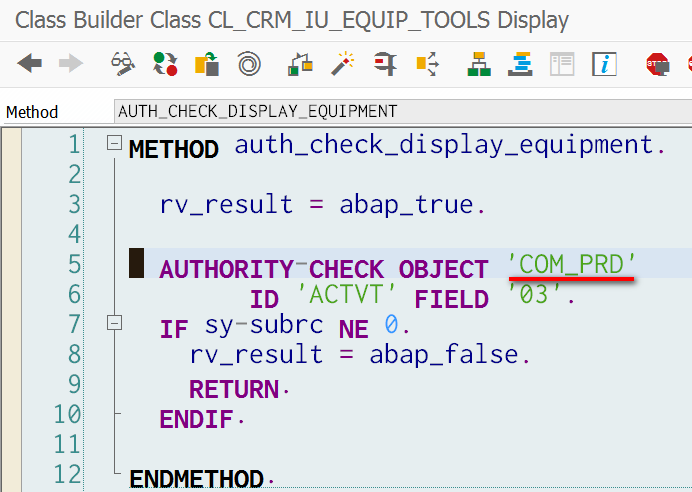This screenshot has height=492, width=692.
Task: Click line number 5 in the gutter
Action: pyautogui.click(x=75, y=265)
